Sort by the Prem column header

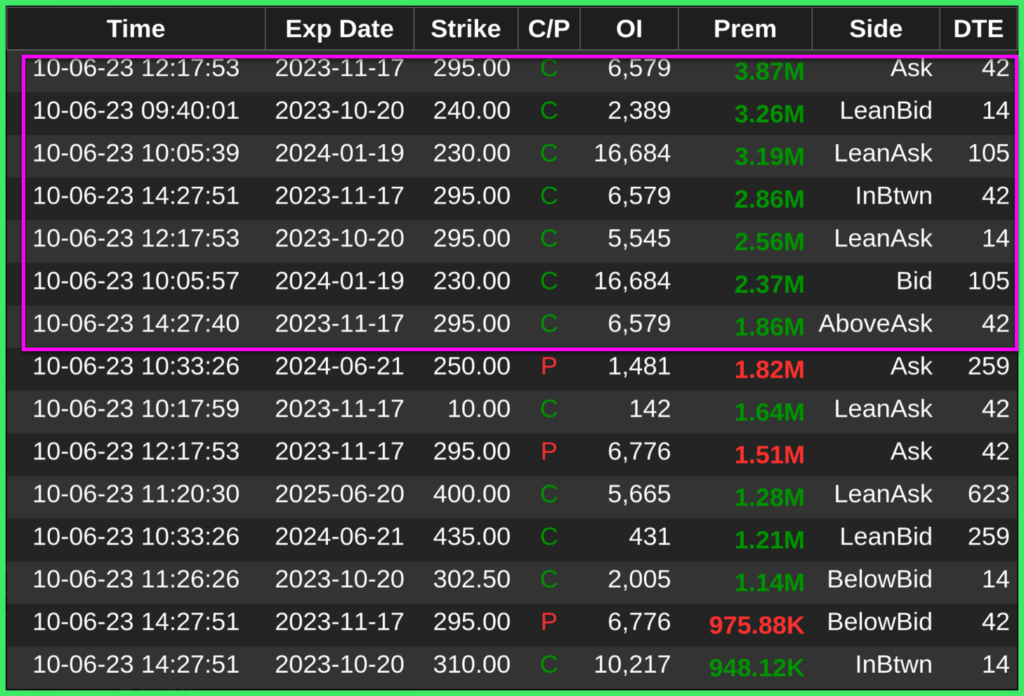(745, 29)
